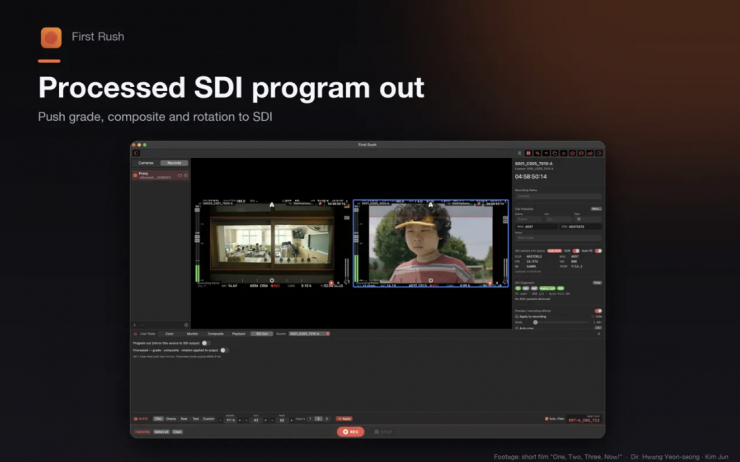Click the Select all button
Viewport: 740px width, 462px height.
161,432
